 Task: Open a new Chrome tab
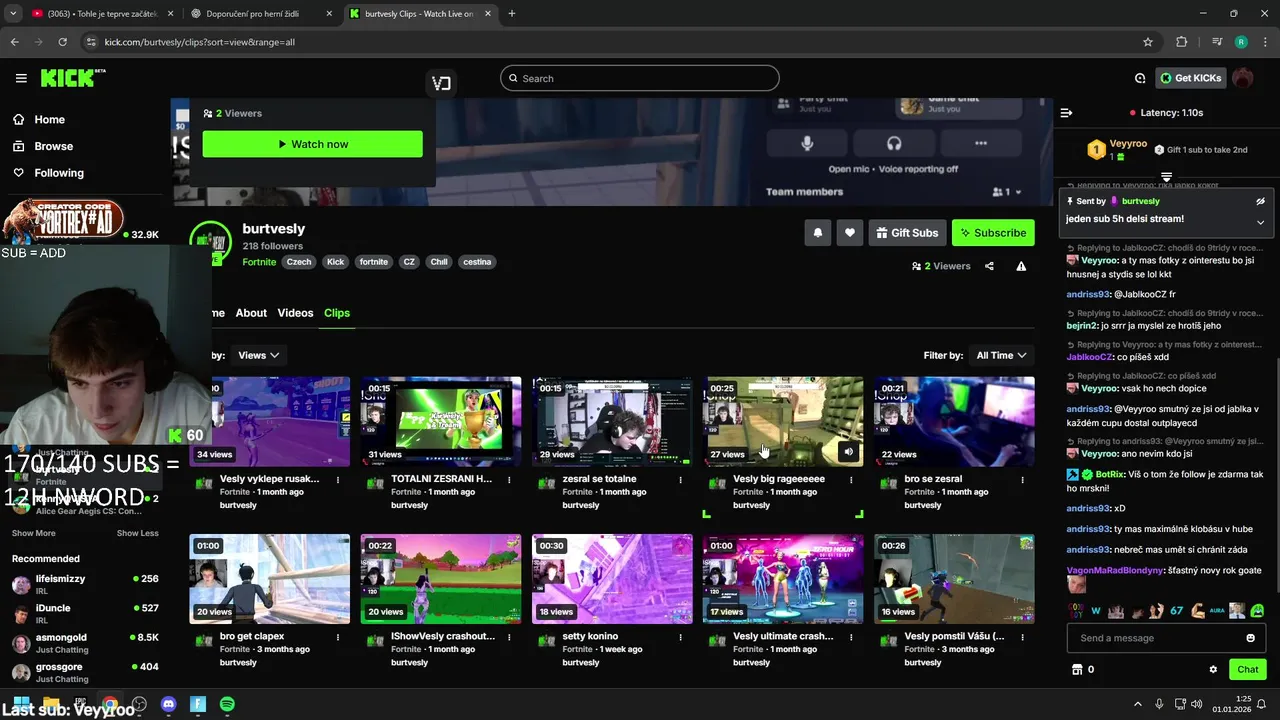tap(512, 13)
